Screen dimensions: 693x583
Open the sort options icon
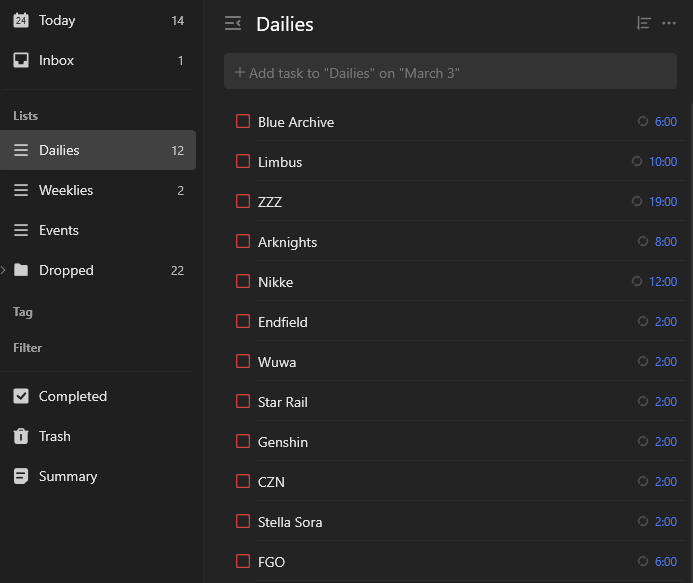click(644, 23)
